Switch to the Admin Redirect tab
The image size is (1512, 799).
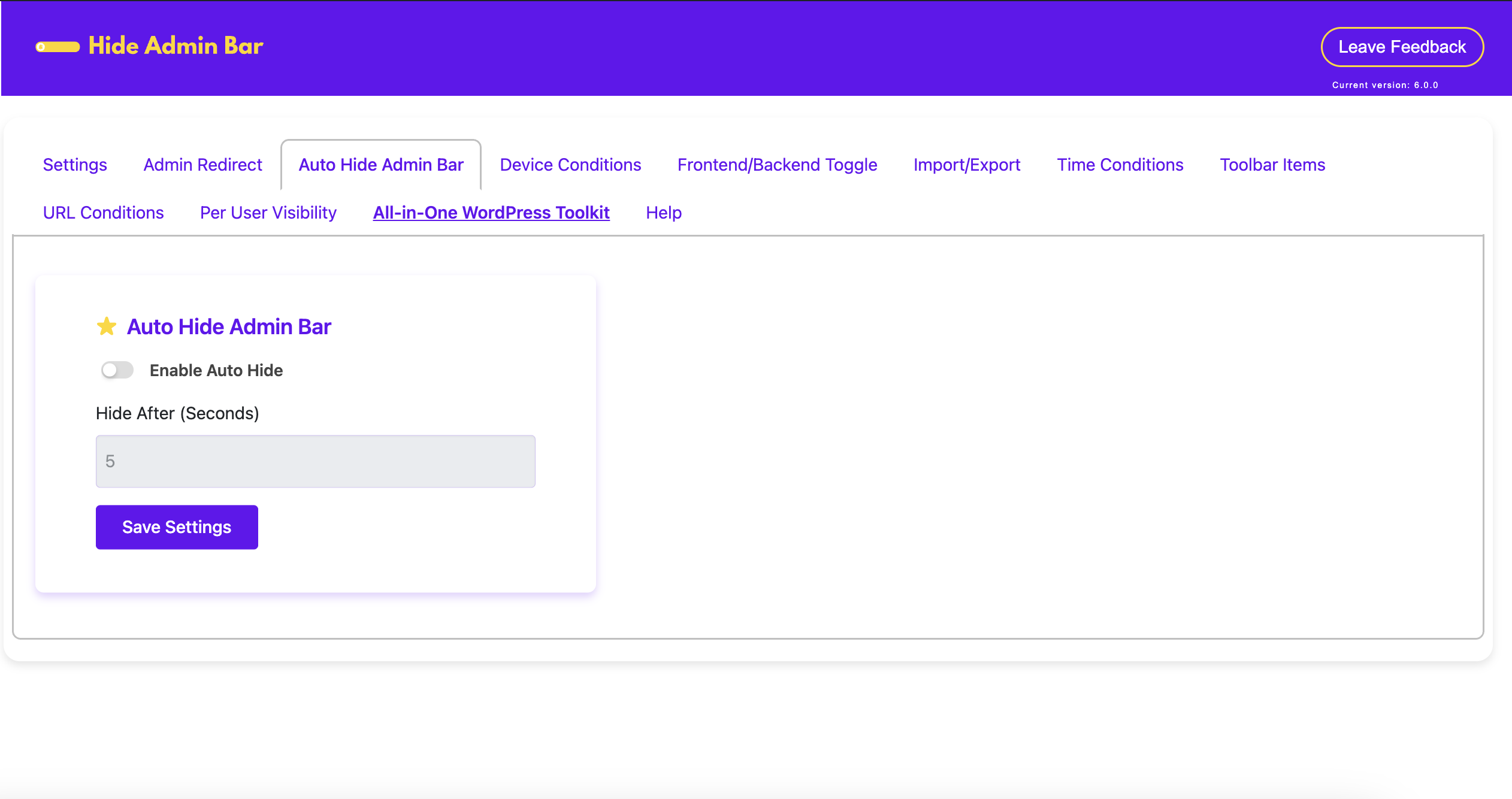tap(203, 165)
